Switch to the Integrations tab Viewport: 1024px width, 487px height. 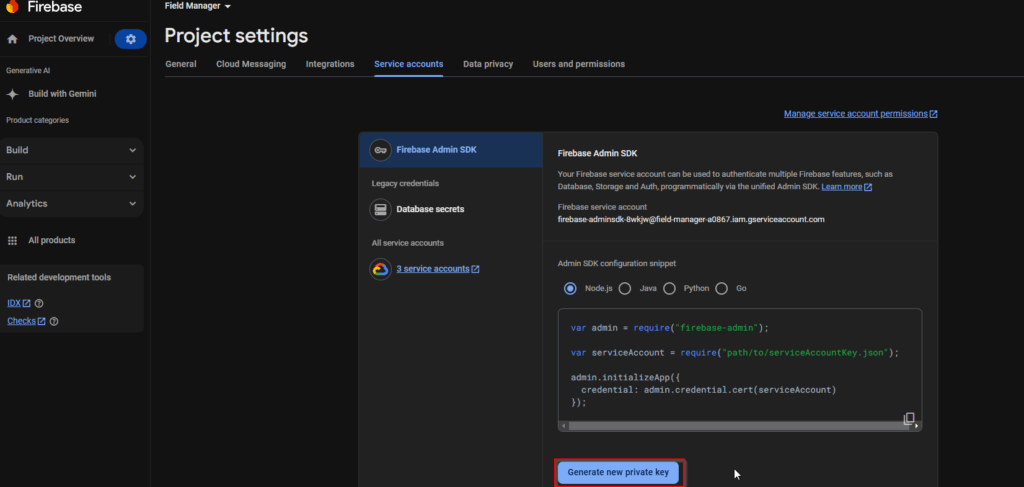330,64
